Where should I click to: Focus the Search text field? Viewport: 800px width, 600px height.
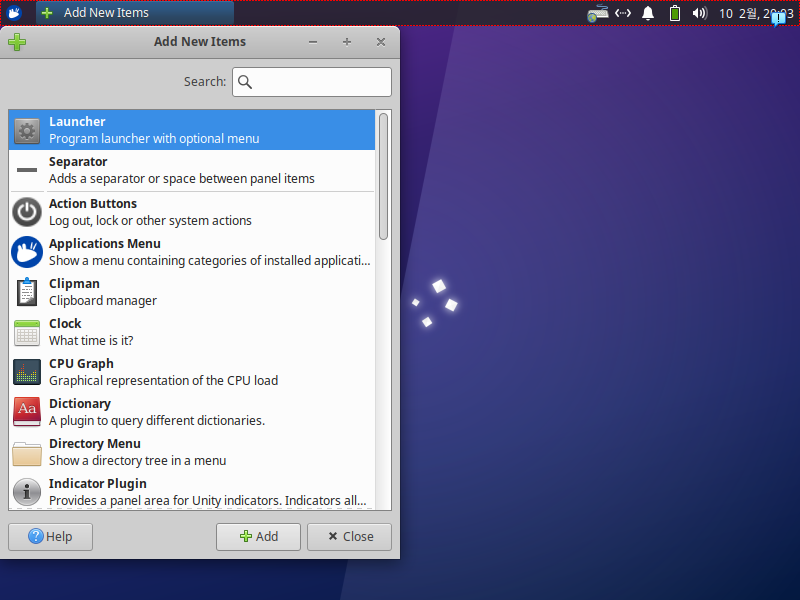[x=312, y=82]
